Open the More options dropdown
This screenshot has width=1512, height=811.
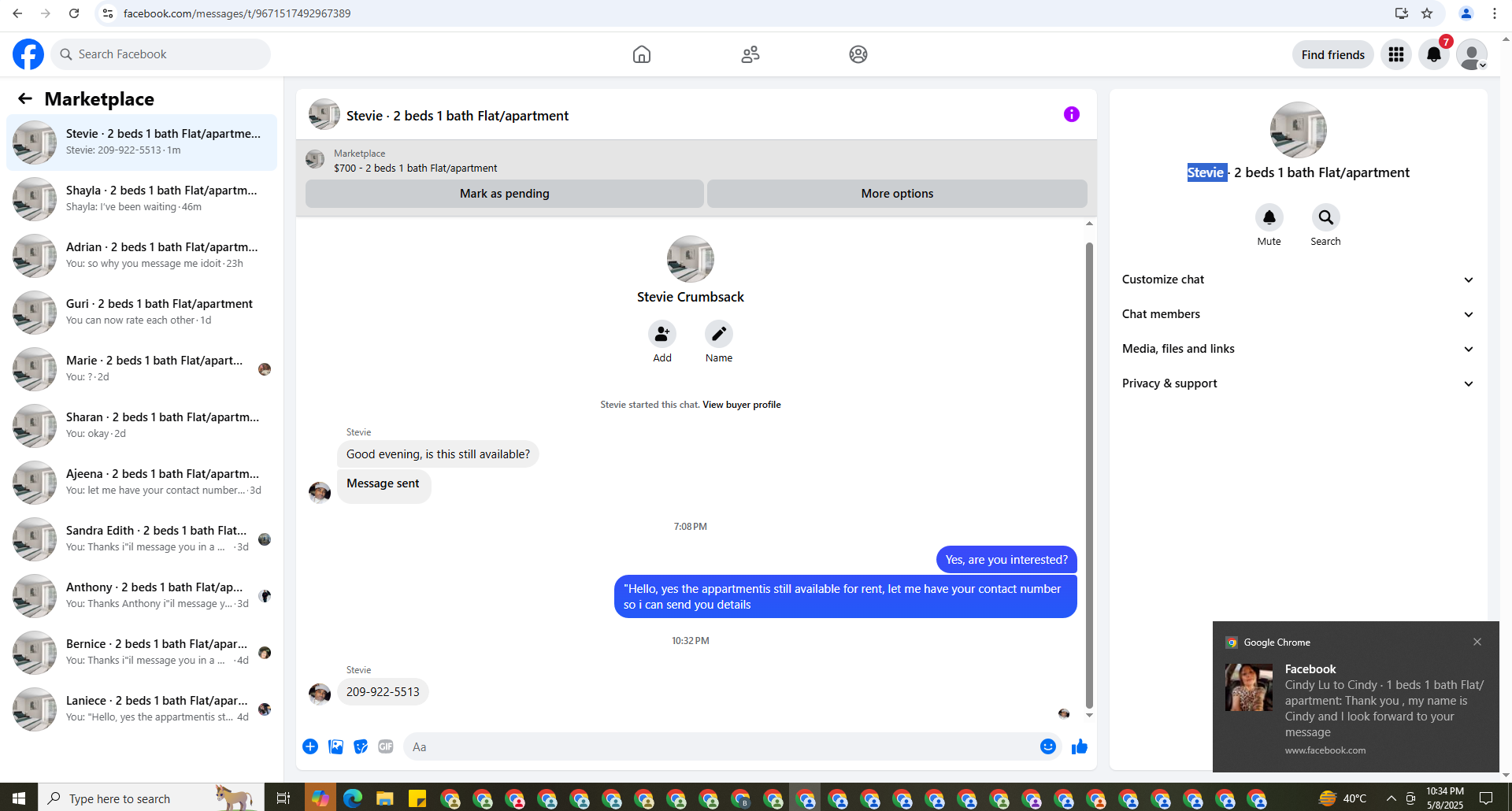897,194
